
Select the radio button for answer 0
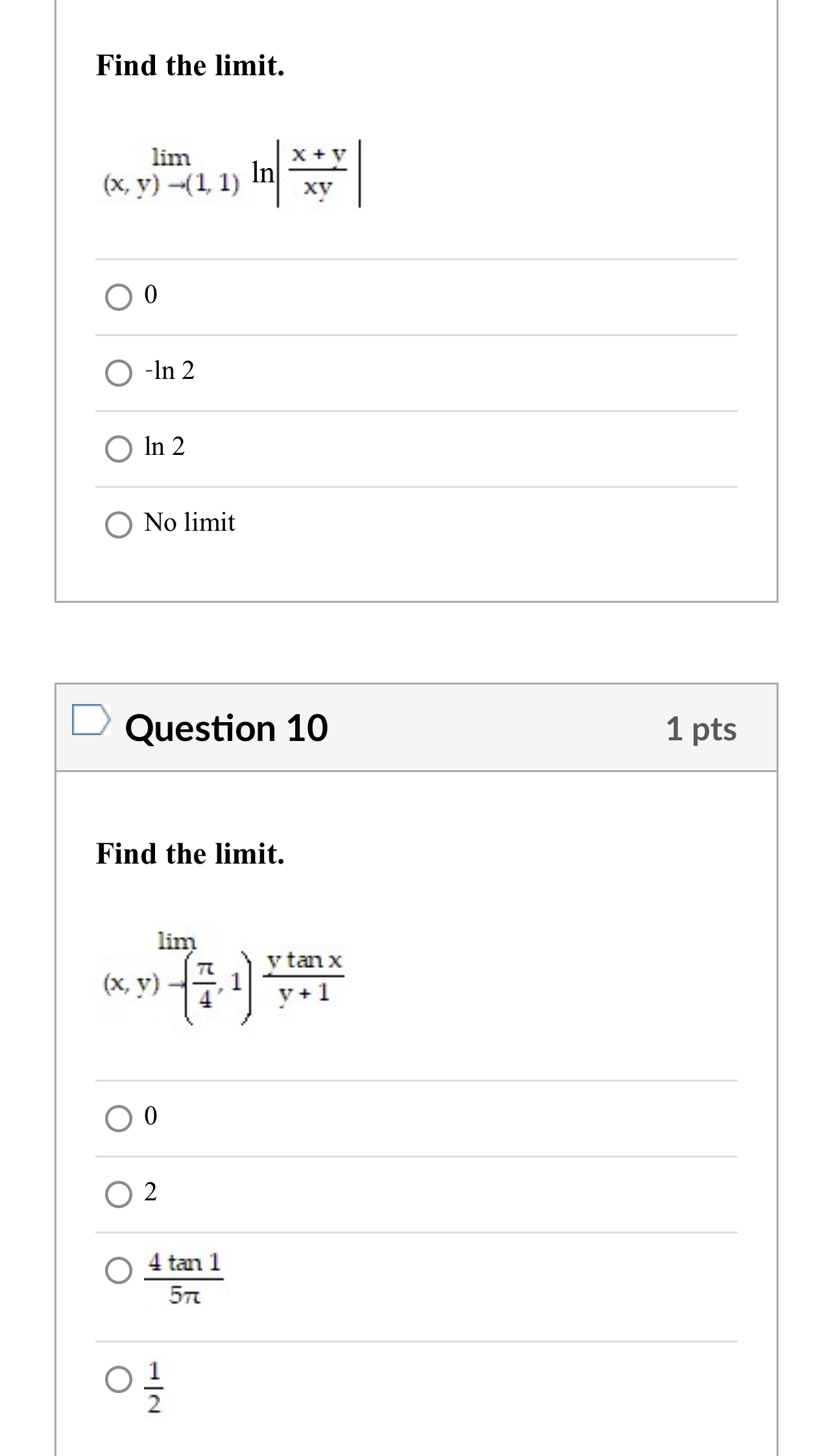coord(119,297)
